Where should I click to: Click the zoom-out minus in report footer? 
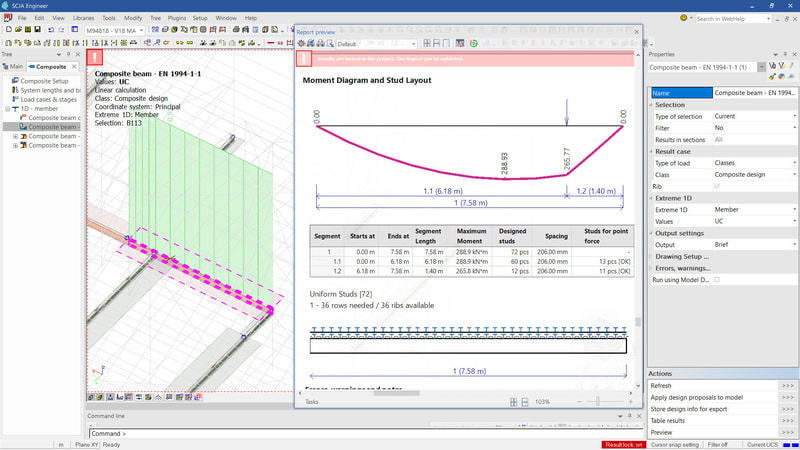(580, 402)
